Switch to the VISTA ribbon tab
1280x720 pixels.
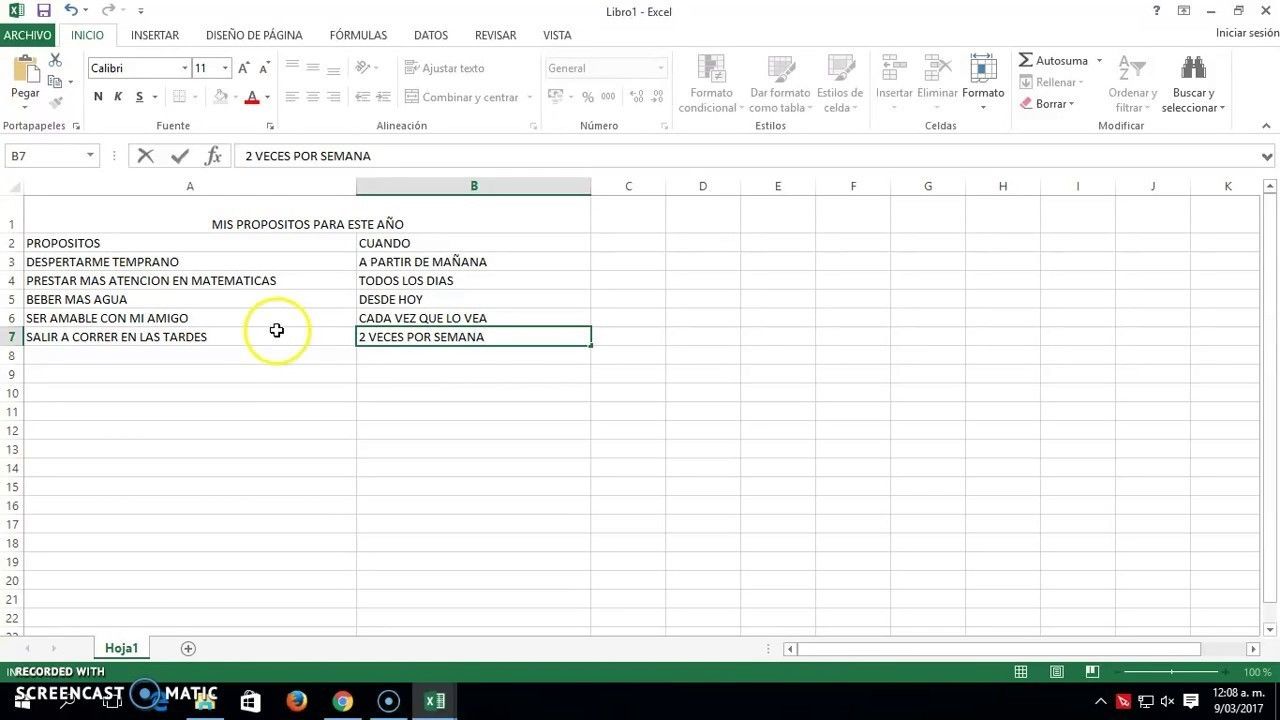click(557, 35)
